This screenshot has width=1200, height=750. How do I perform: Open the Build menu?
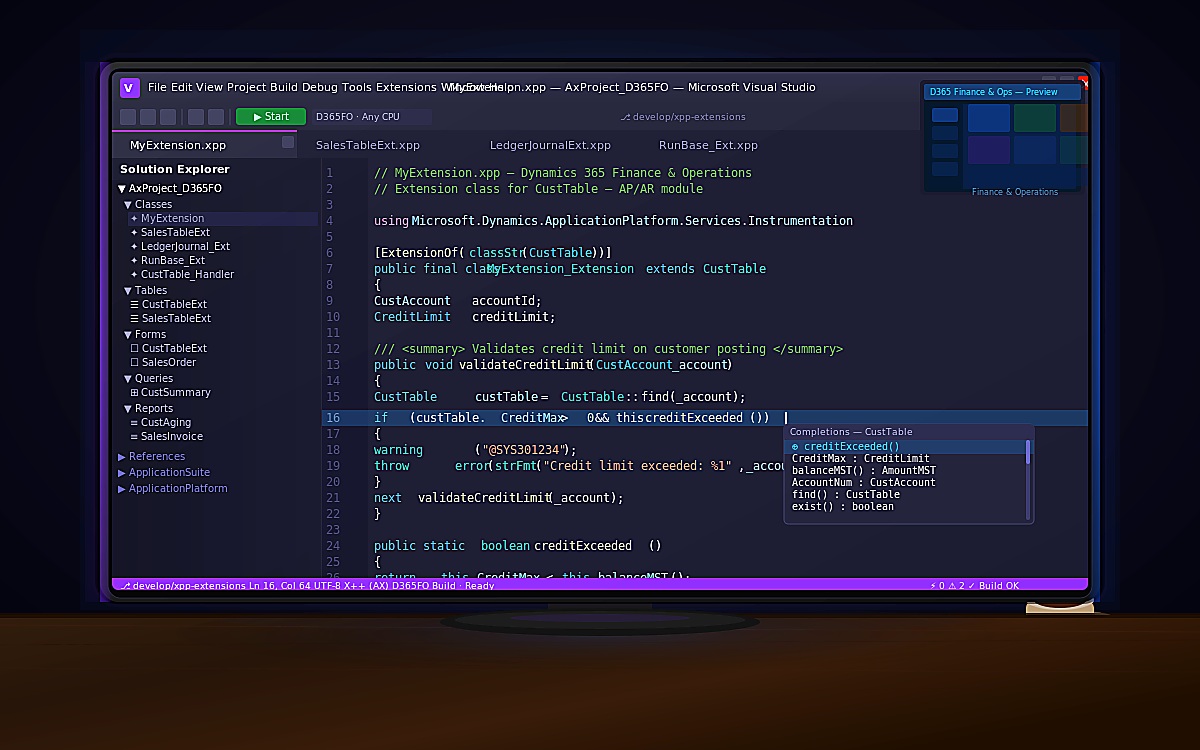(x=284, y=88)
